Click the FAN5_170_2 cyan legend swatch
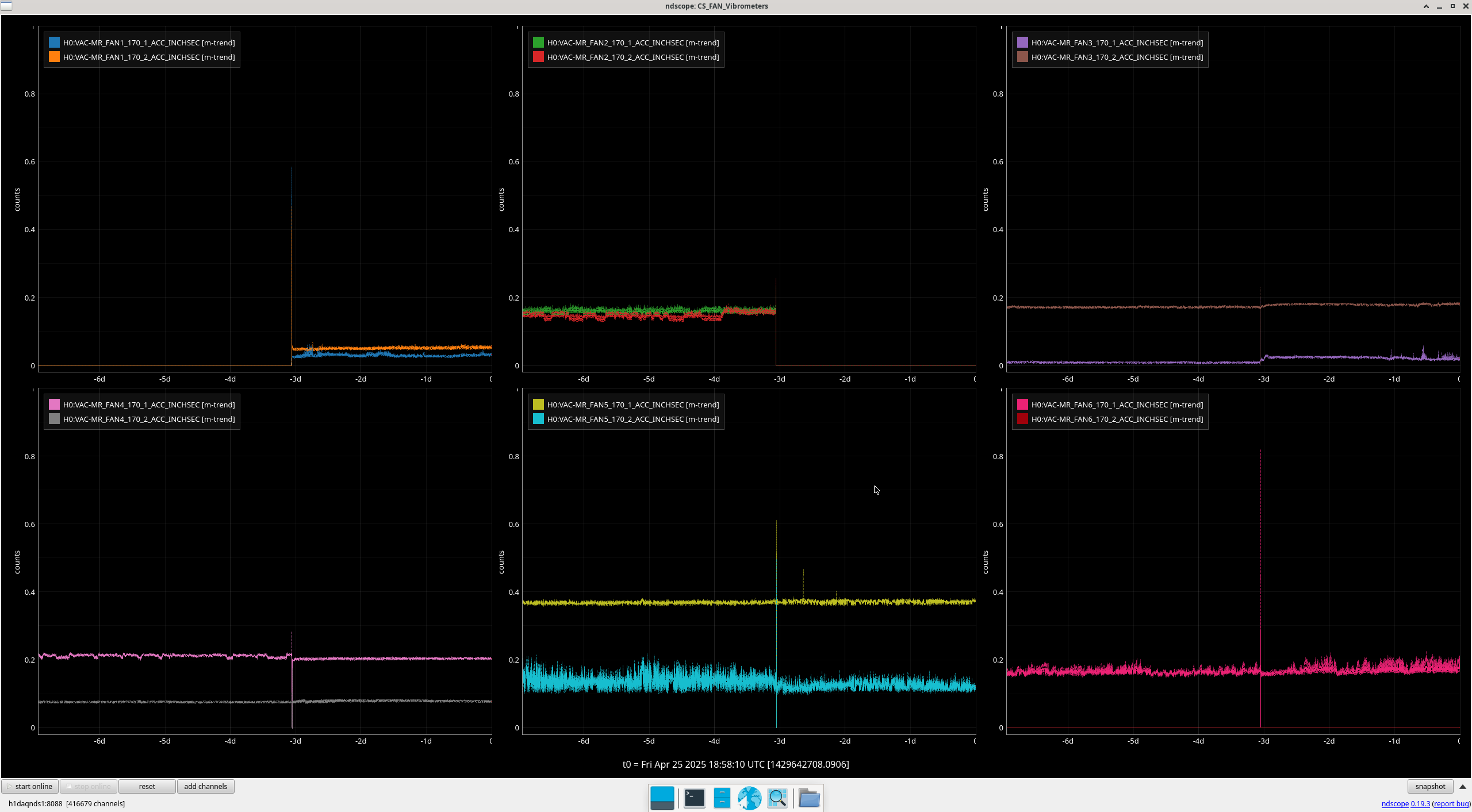Viewport: 1472px width, 812px height. coord(538,419)
